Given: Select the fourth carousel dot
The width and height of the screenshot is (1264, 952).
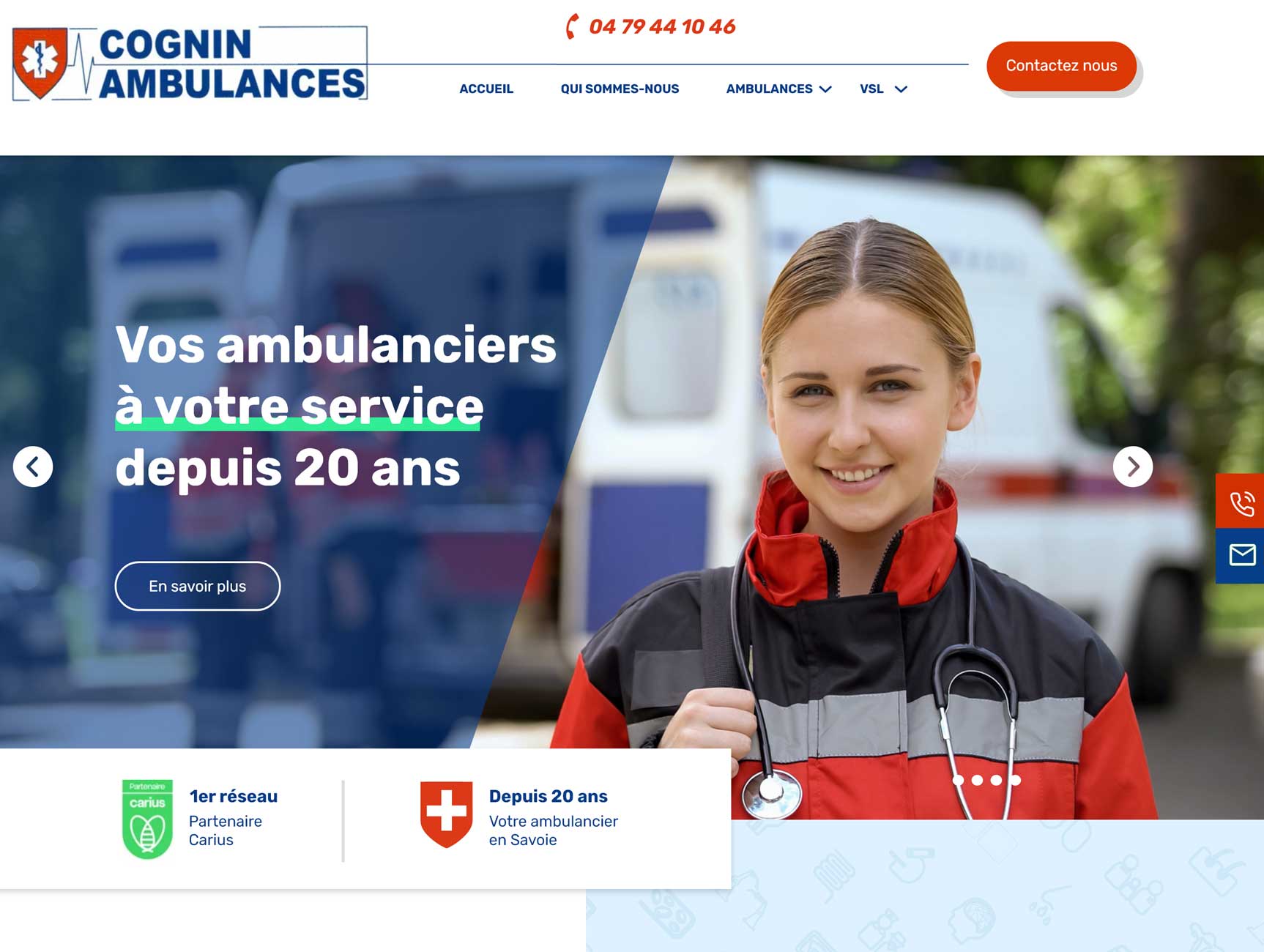Looking at the screenshot, I should pos(1015,780).
